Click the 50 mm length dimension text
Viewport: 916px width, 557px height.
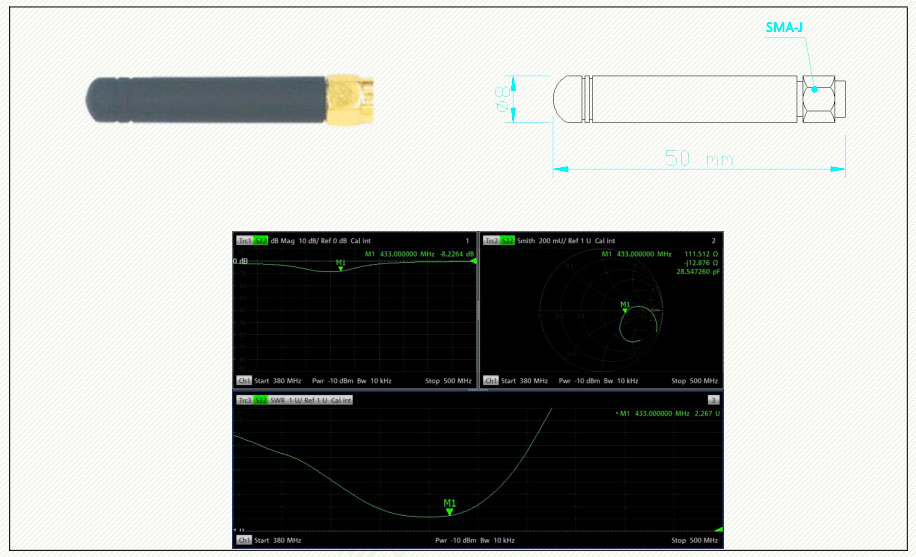pyautogui.click(x=701, y=158)
